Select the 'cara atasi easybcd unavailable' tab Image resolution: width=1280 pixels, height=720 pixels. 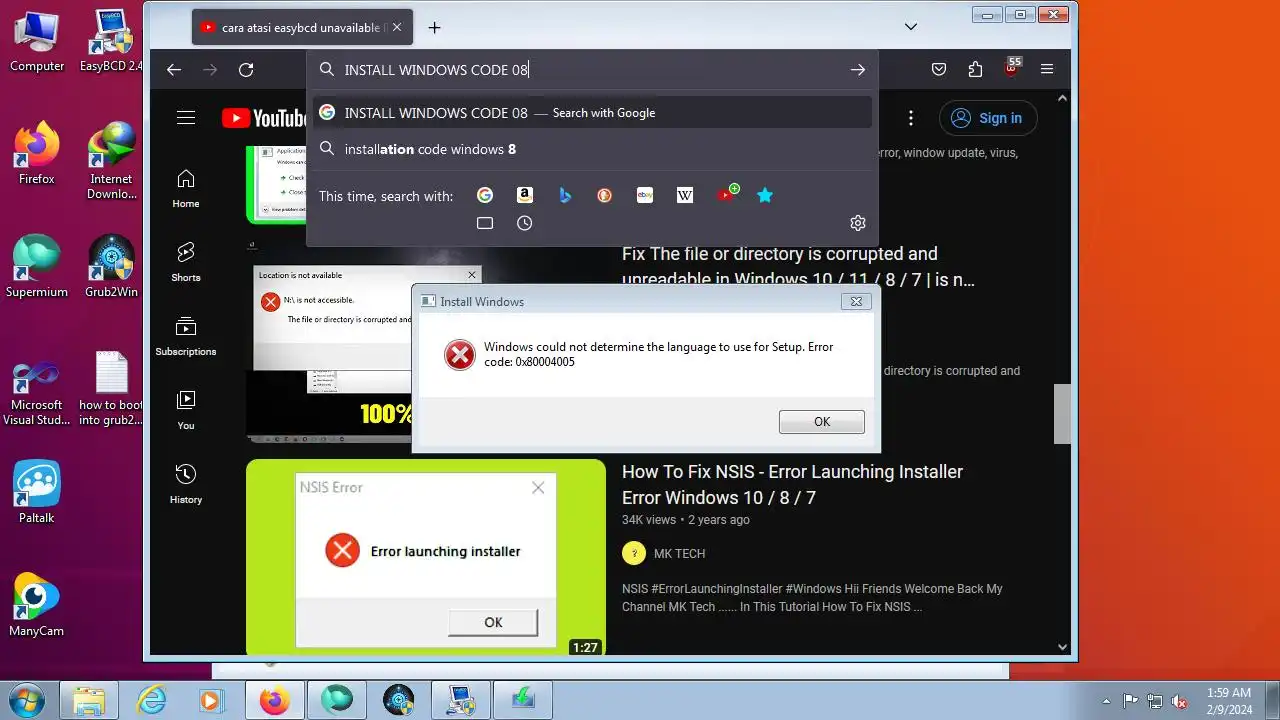pyautogui.click(x=301, y=28)
